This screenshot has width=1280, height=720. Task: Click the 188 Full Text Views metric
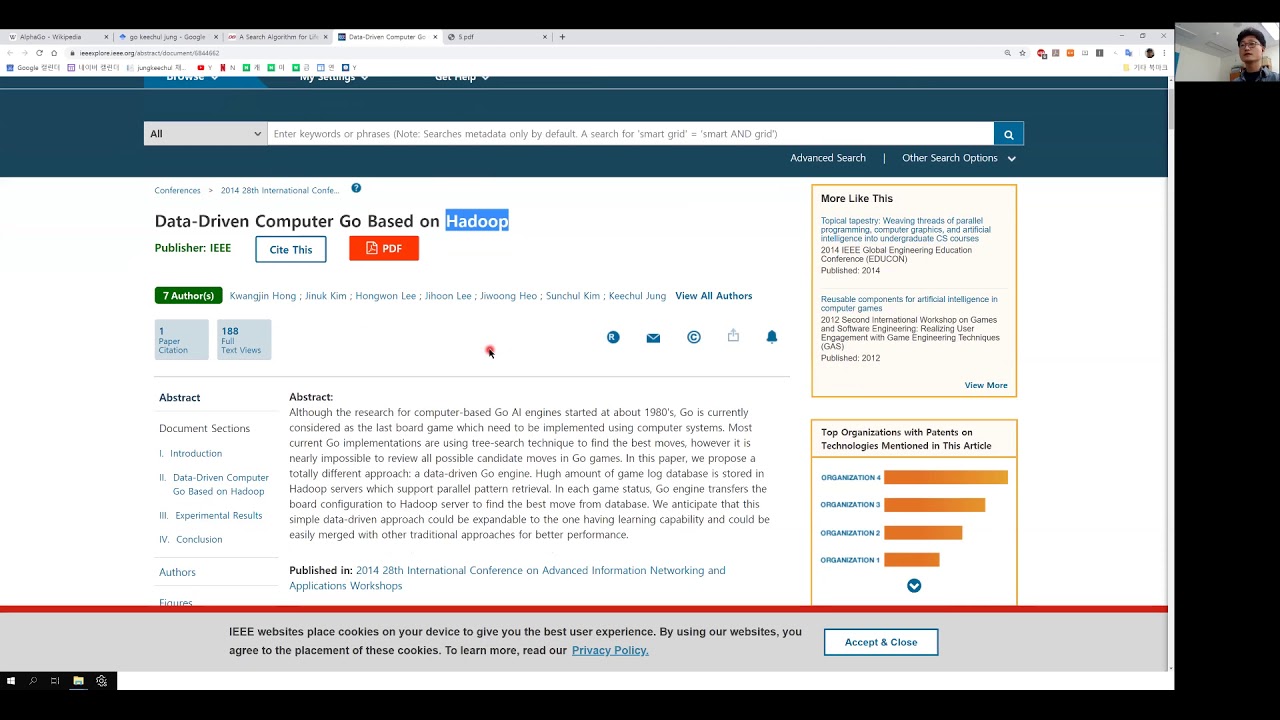tap(244, 340)
